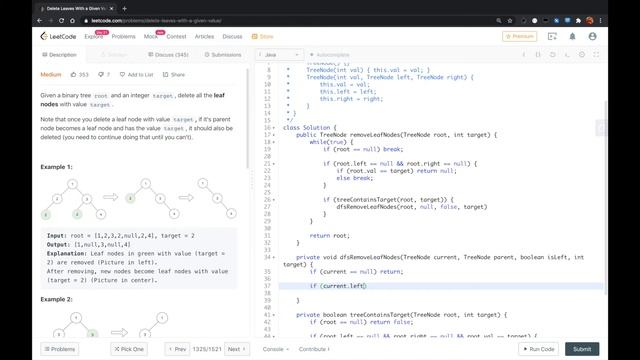Collapse code fold at line 16
The height and width of the screenshot is (360, 640).
pyautogui.click(x=274, y=128)
